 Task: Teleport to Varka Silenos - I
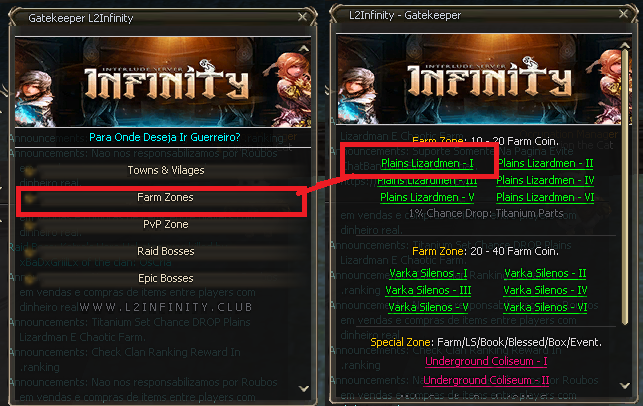(x=428, y=273)
